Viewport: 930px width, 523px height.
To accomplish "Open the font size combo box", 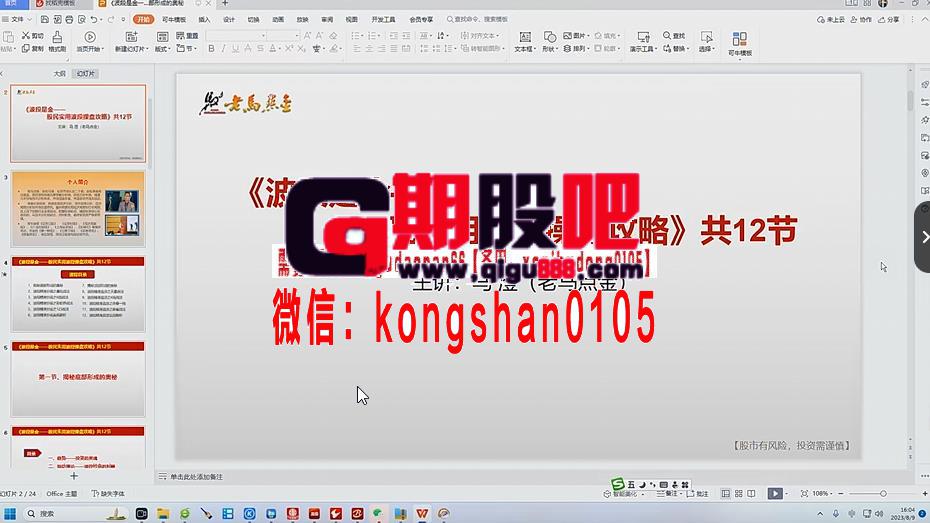I will point(284,36).
